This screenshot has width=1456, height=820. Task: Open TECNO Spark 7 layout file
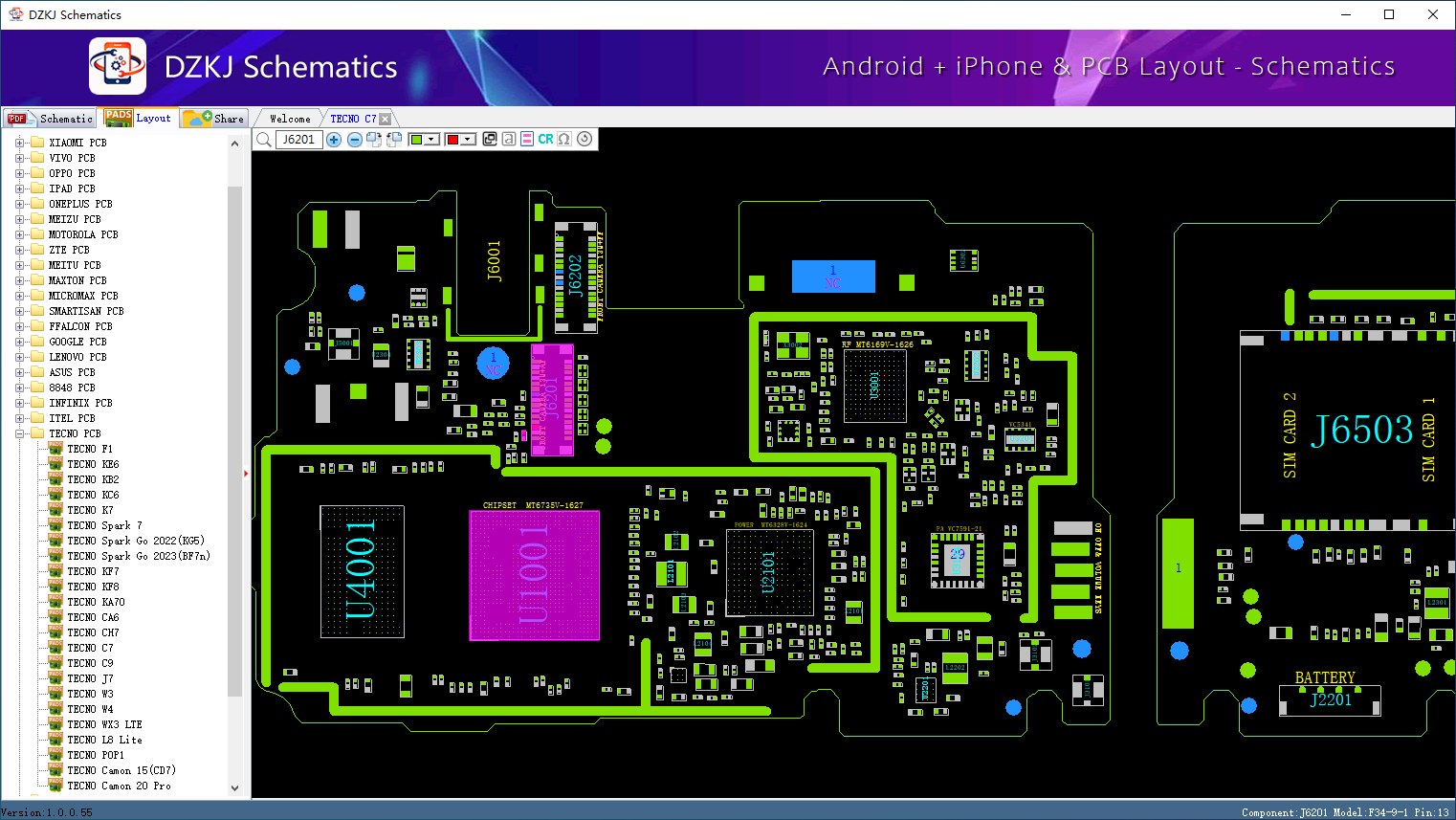point(104,525)
